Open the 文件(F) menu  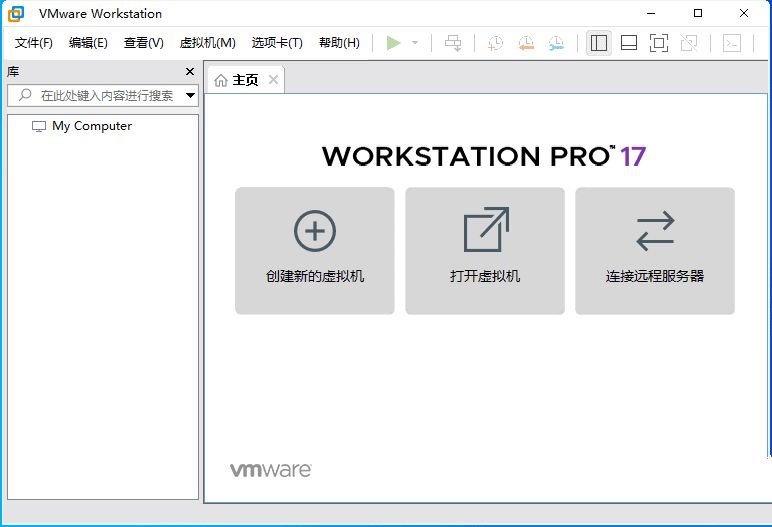34,43
